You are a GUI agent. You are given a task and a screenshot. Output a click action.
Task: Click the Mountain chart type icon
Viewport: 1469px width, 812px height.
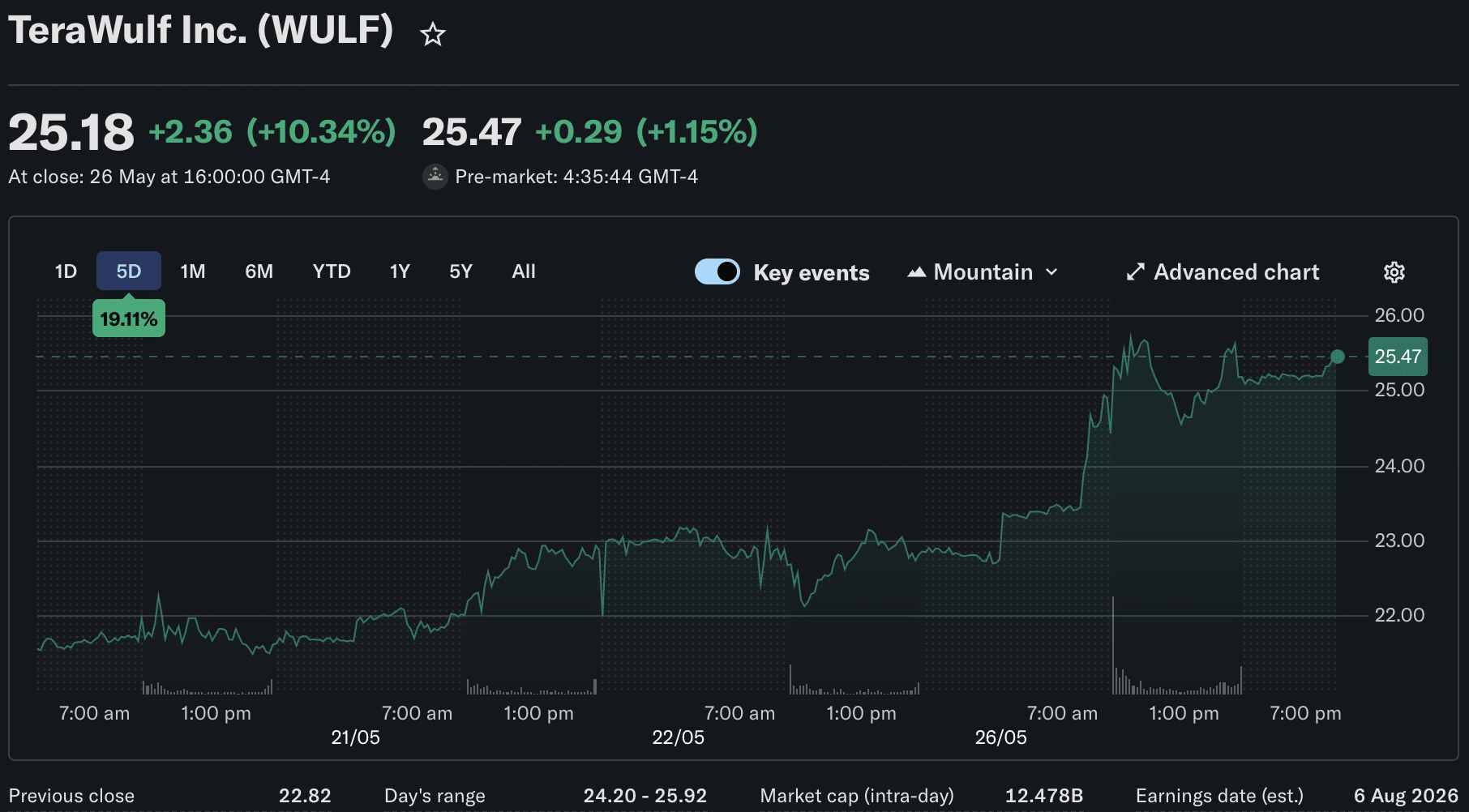pos(916,272)
